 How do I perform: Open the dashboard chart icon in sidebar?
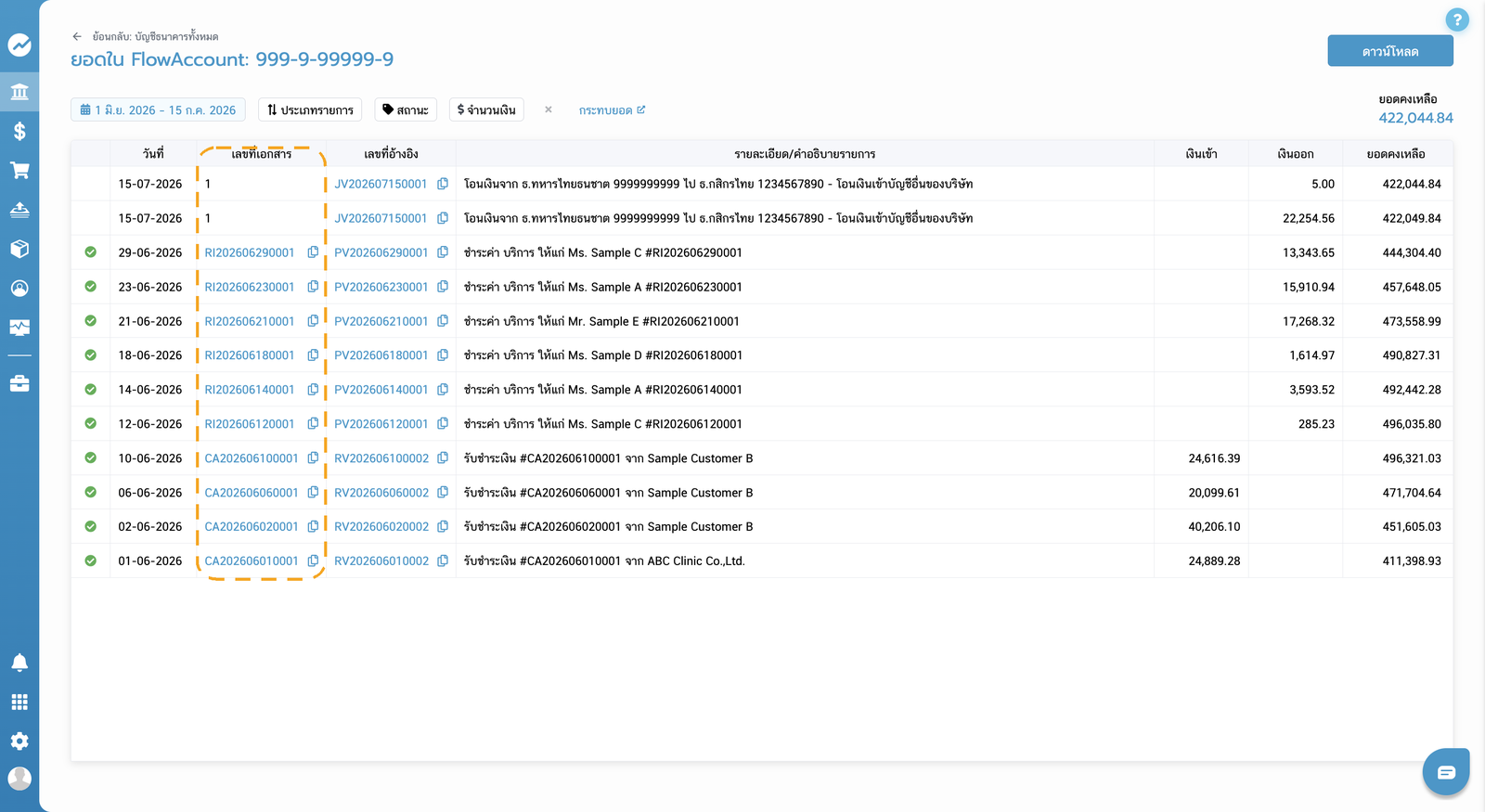[x=19, y=45]
